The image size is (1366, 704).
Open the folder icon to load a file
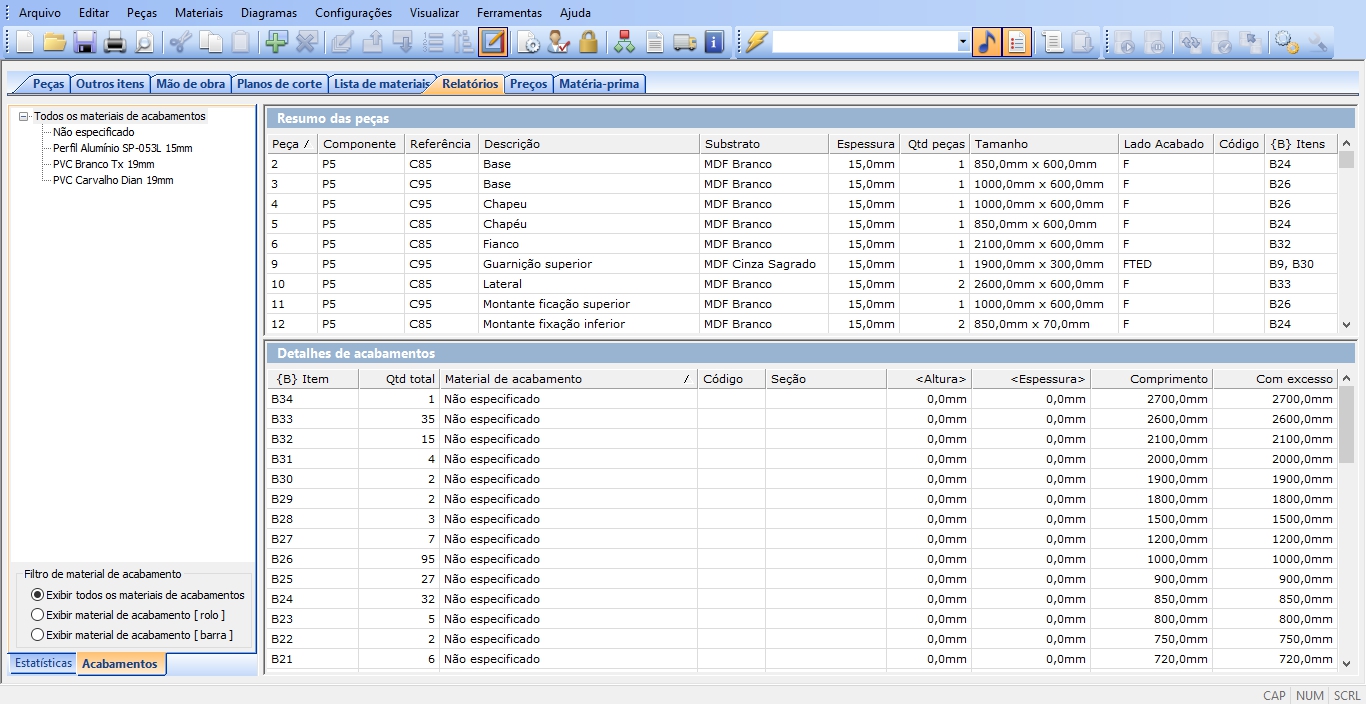[x=54, y=42]
